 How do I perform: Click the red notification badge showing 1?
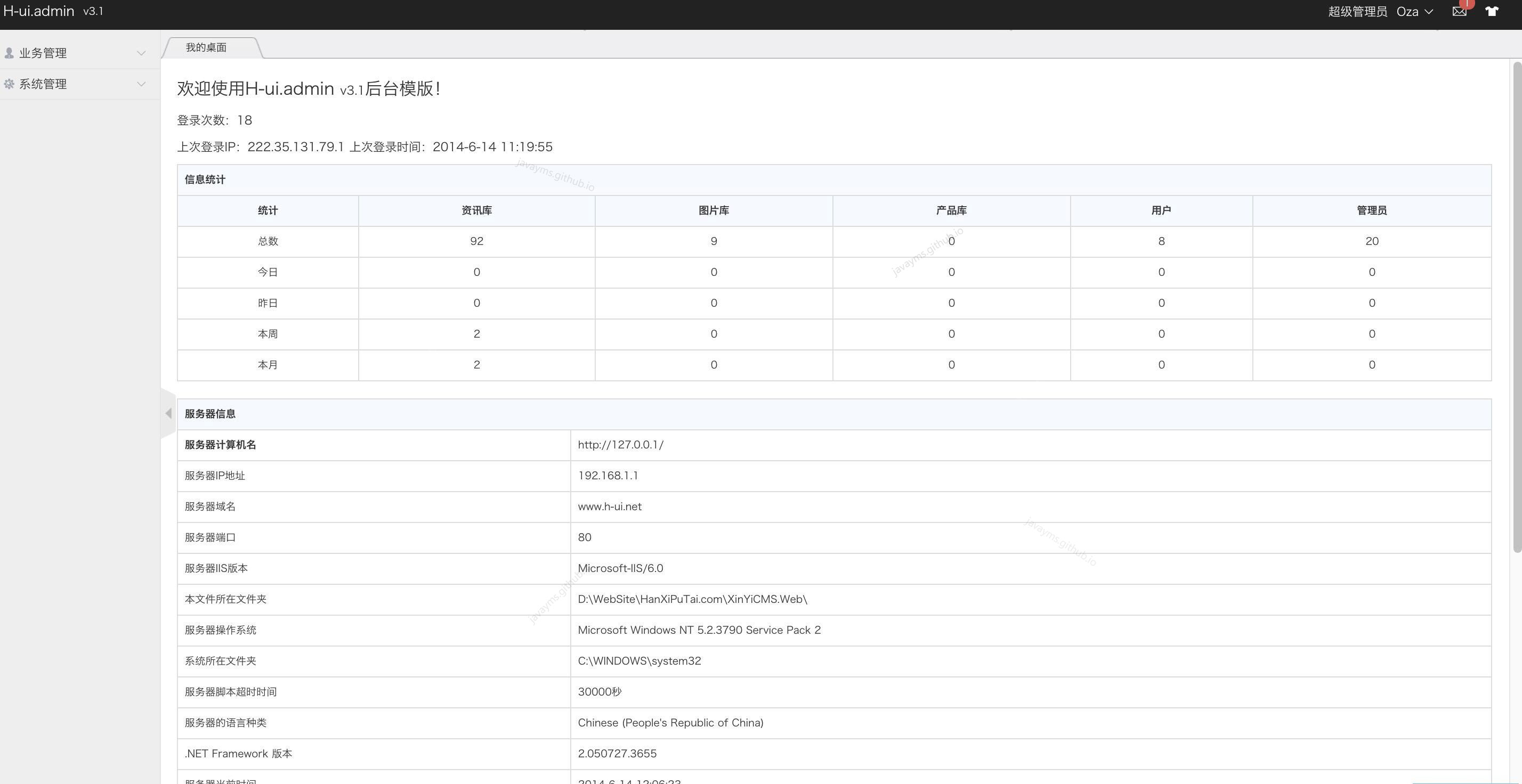coord(1467,4)
